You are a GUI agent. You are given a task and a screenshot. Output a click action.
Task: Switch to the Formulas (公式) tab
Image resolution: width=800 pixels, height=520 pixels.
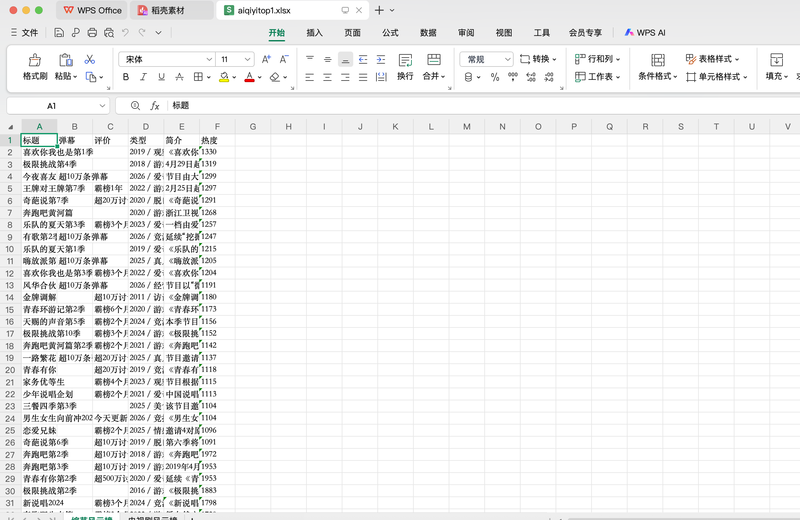[x=390, y=33]
